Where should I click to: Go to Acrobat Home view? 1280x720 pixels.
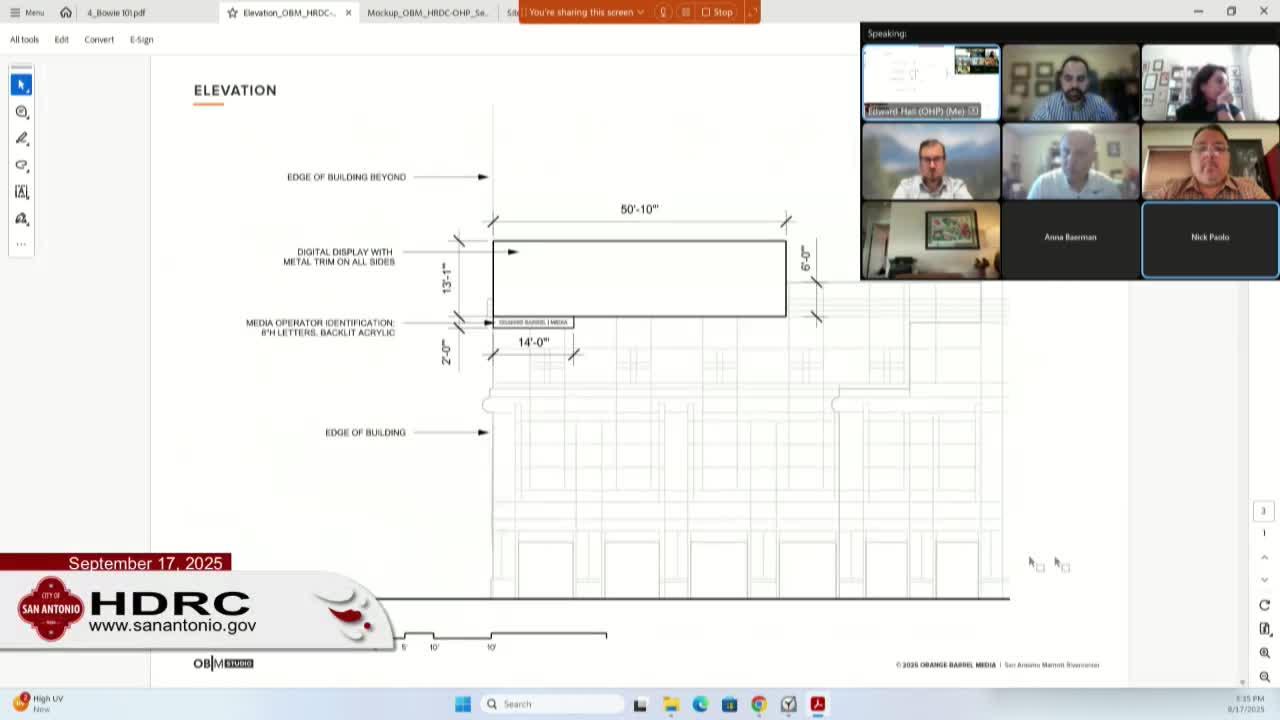[66, 12]
